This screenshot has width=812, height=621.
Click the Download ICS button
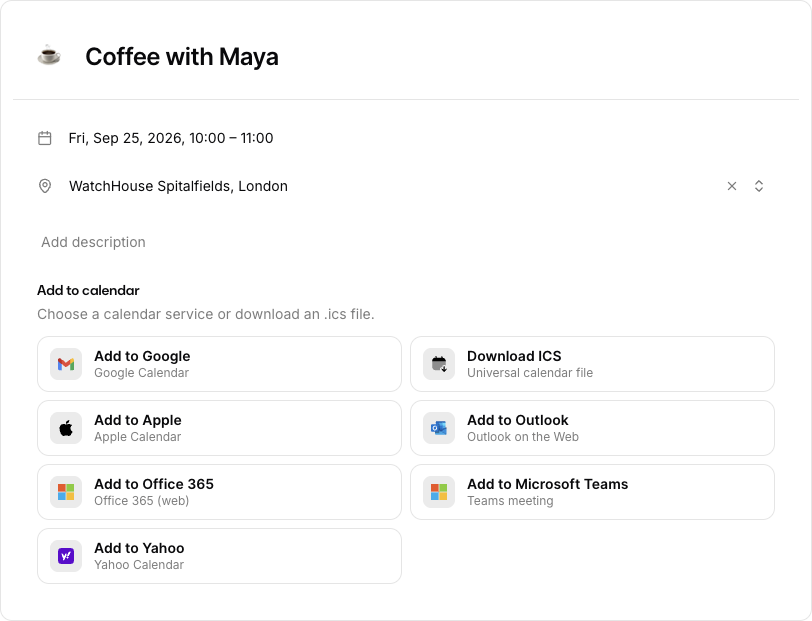(x=592, y=364)
